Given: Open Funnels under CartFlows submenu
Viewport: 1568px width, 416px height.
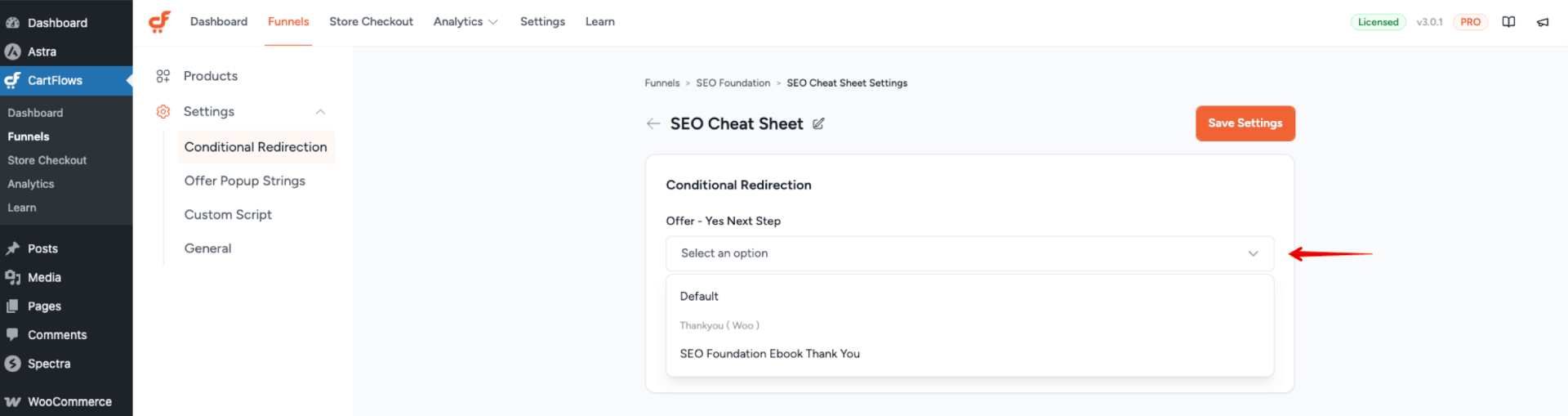Looking at the screenshot, I should click(29, 136).
